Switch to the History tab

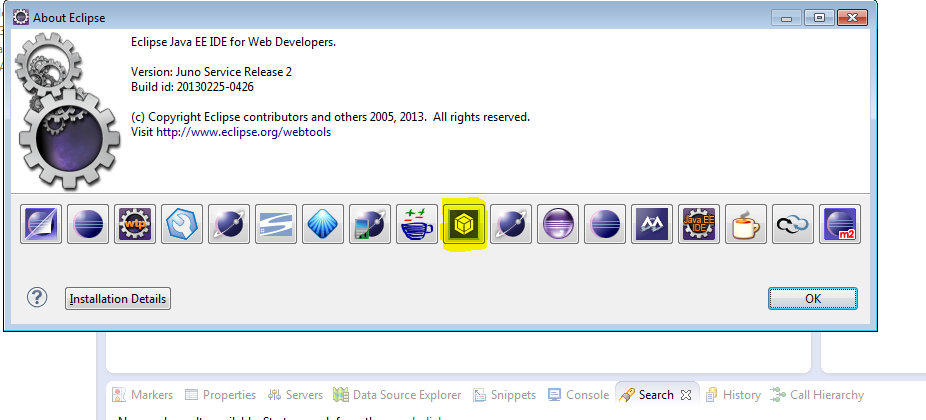click(733, 395)
